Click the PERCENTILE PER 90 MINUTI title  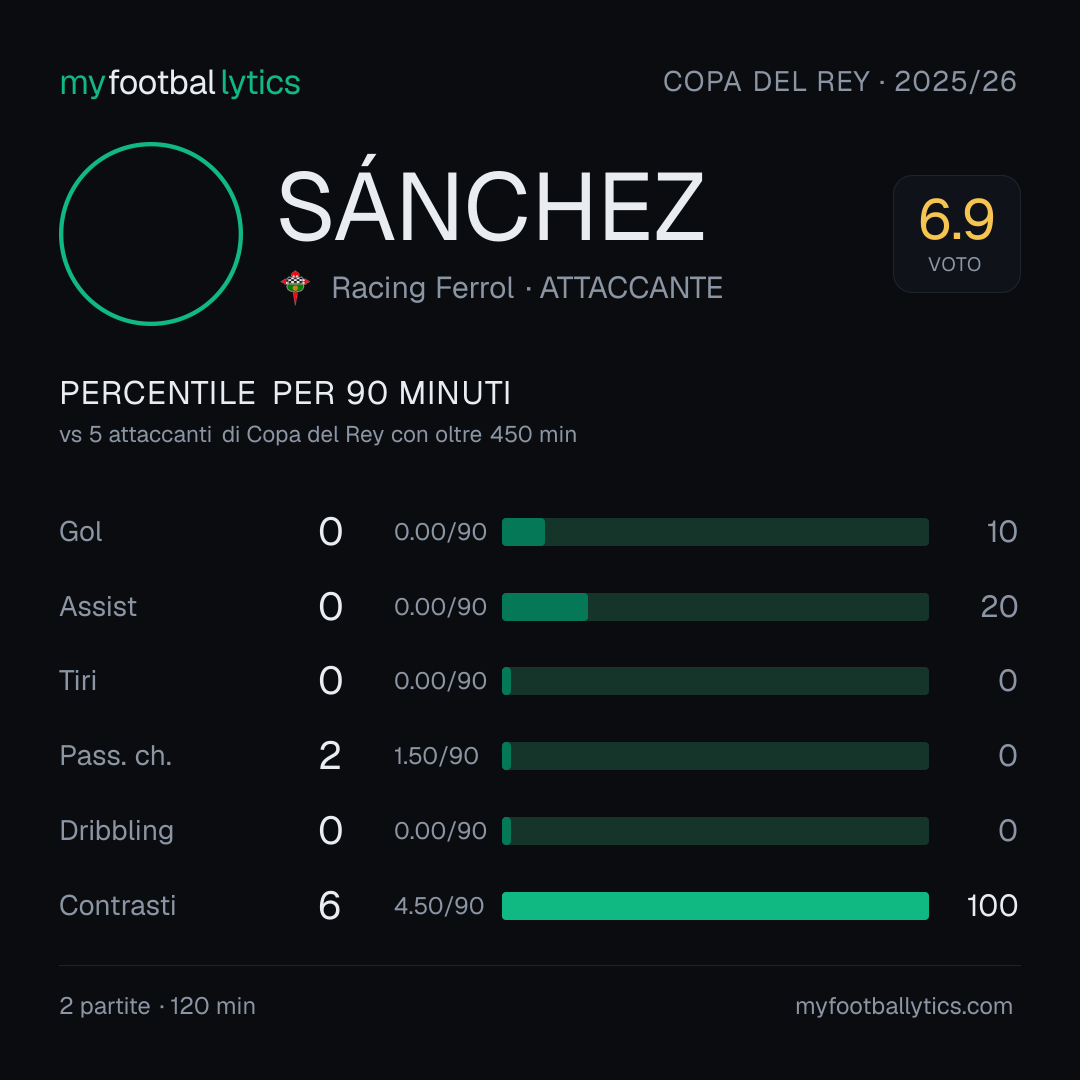click(285, 393)
